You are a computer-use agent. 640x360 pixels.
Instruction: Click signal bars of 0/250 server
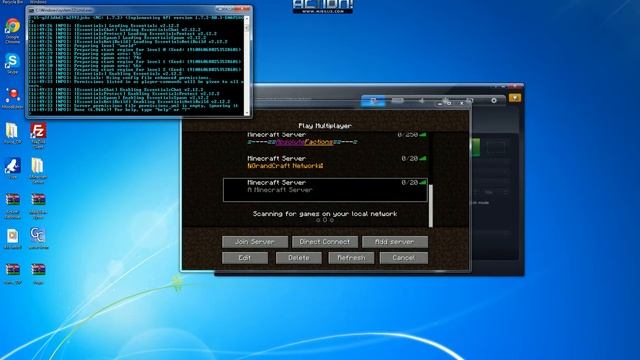423,134
